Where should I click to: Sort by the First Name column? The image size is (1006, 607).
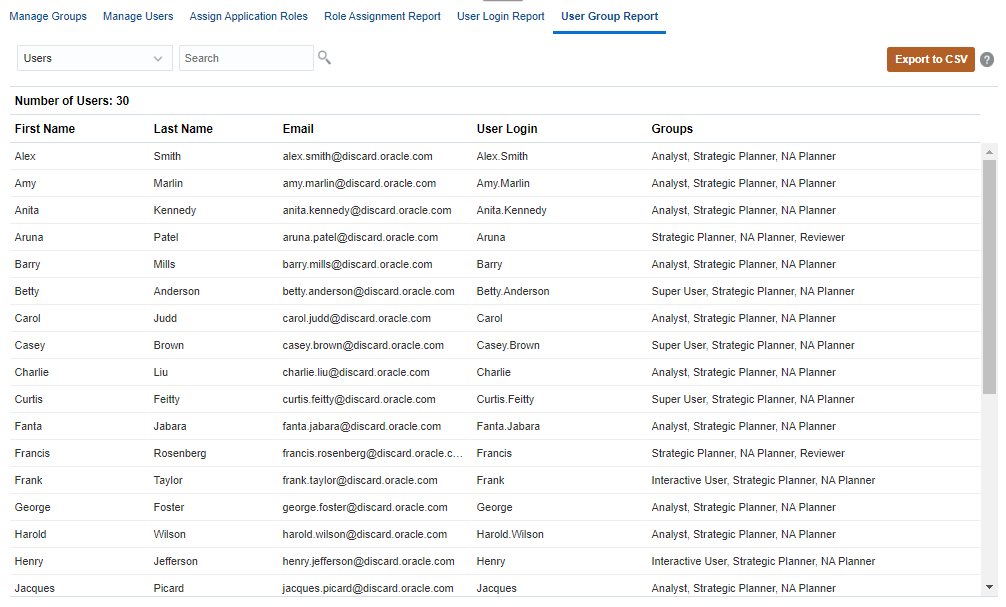point(44,129)
